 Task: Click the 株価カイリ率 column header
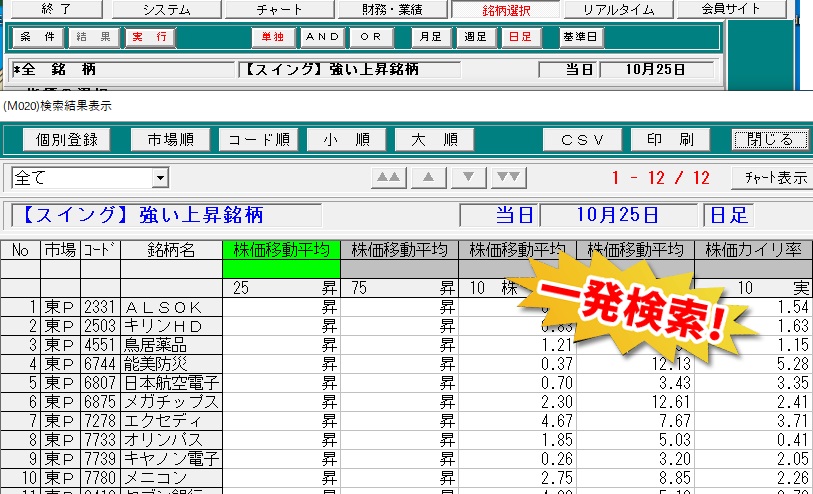pyautogui.click(x=753, y=250)
